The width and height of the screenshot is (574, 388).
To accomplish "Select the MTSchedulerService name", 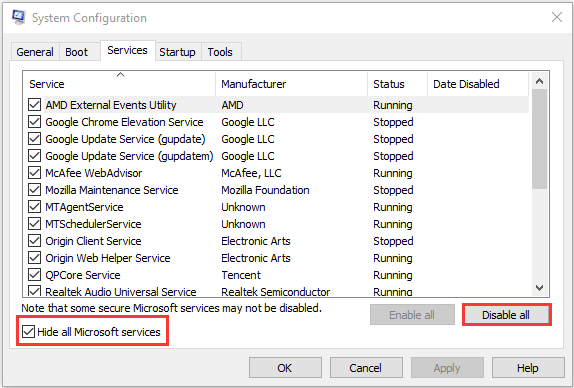I will [93, 224].
